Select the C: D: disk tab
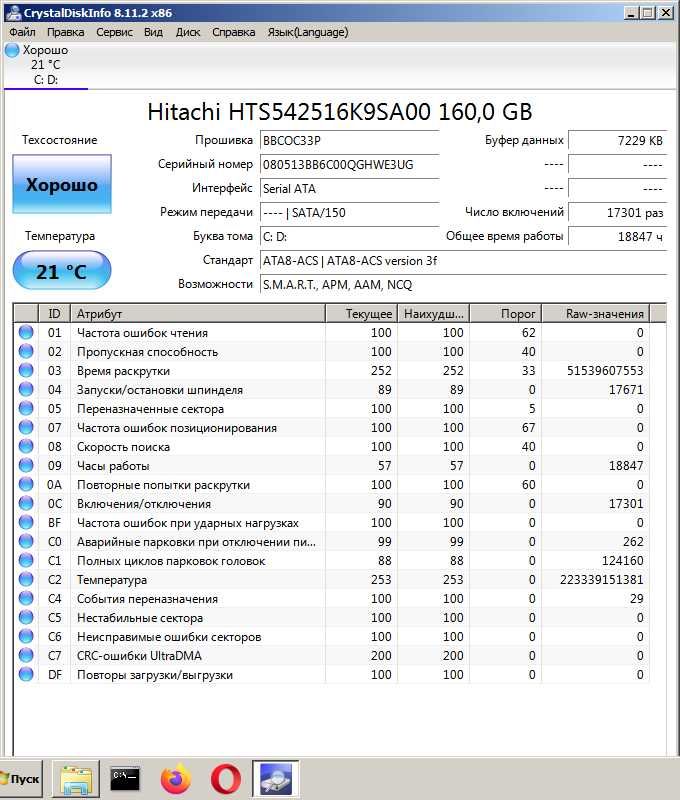 (46, 65)
